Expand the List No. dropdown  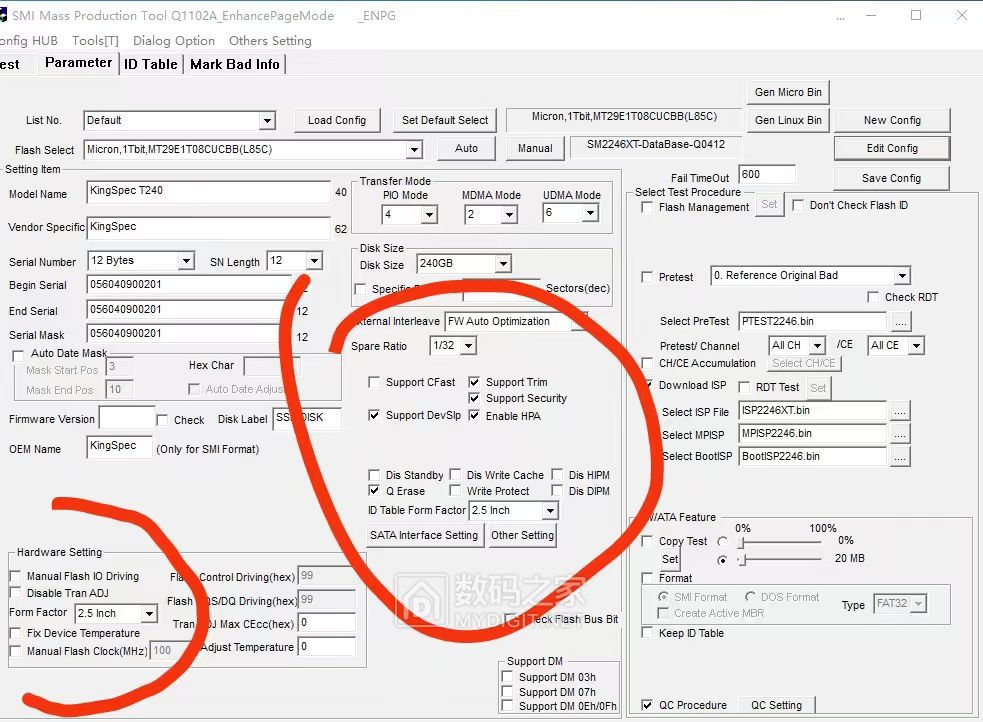click(x=267, y=120)
